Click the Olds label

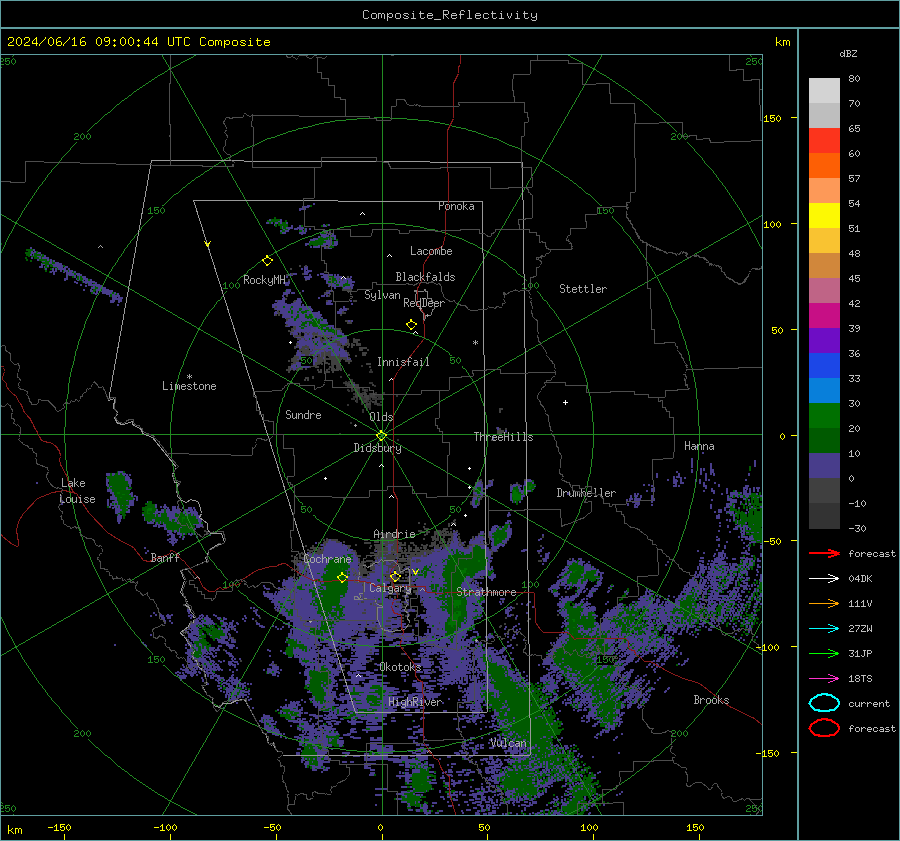coord(381,417)
